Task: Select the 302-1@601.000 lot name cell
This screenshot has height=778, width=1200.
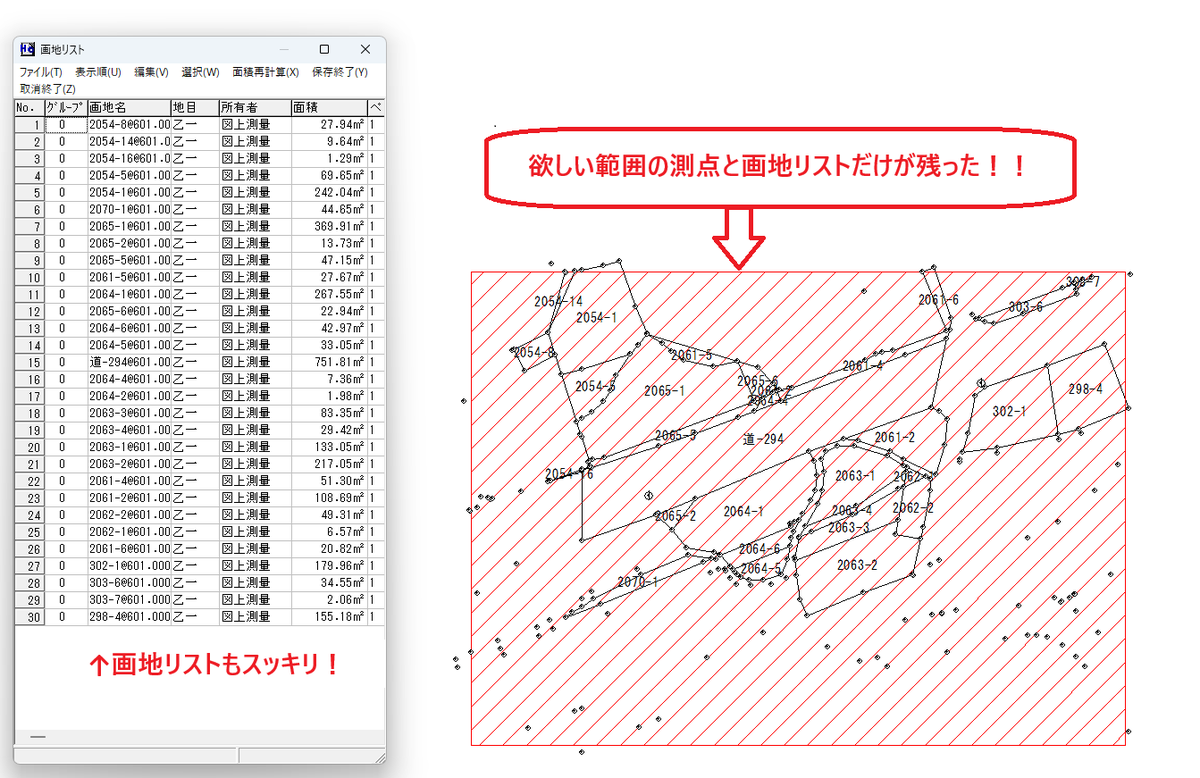Action: point(129,566)
